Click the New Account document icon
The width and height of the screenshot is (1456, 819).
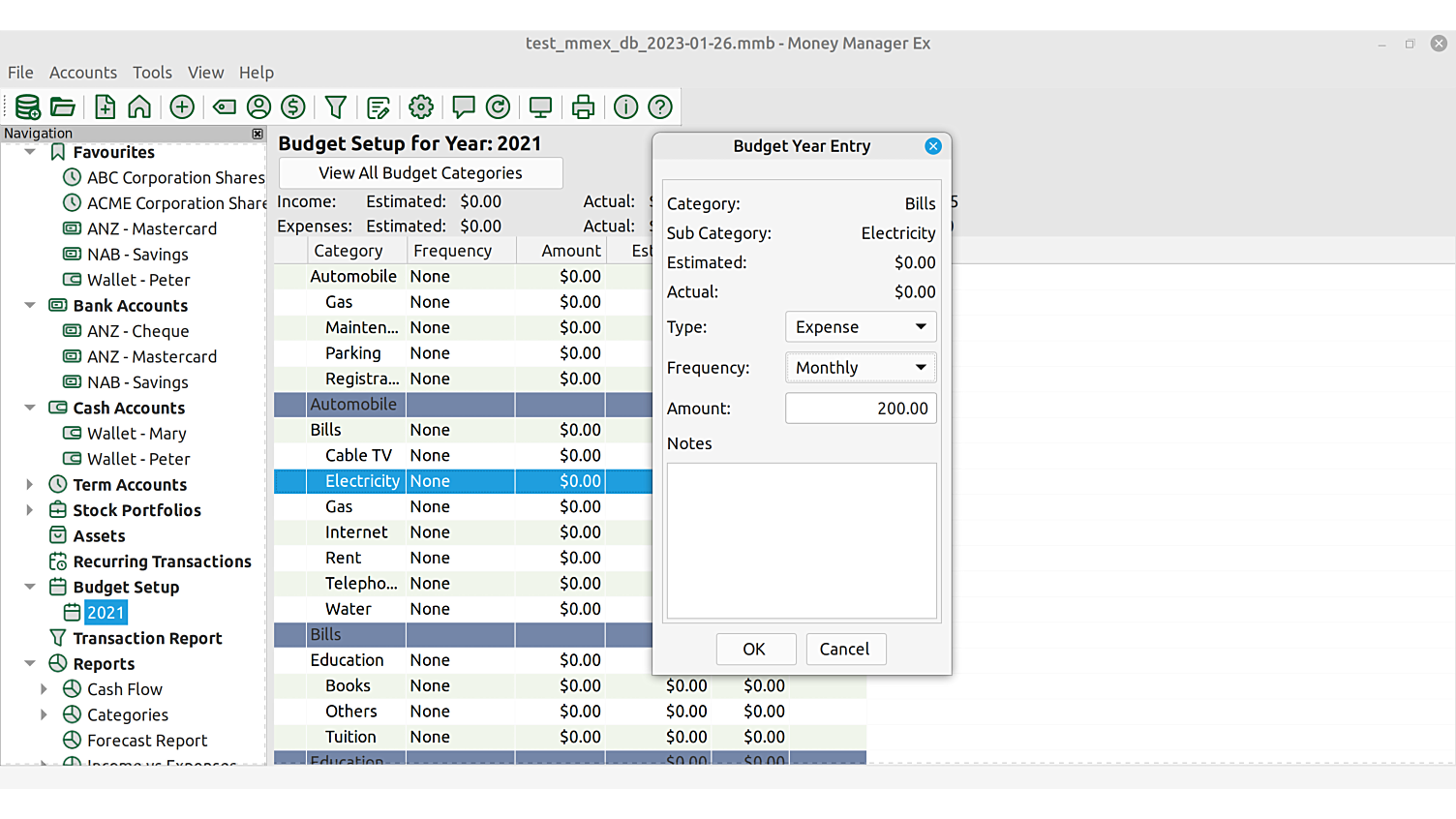pyautogui.click(x=105, y=106)
